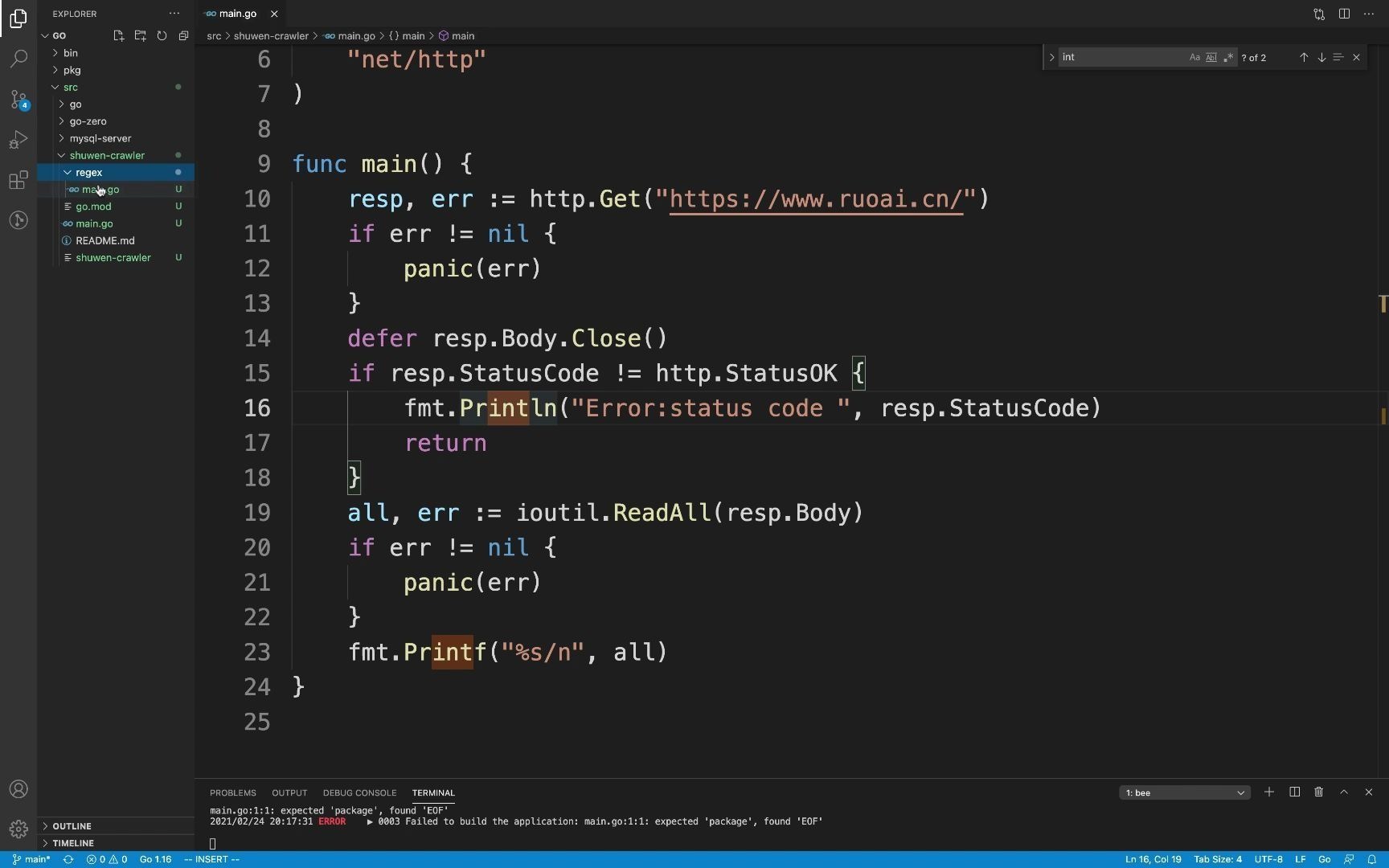Open notifications bell in status bar

coord(1372,859)
